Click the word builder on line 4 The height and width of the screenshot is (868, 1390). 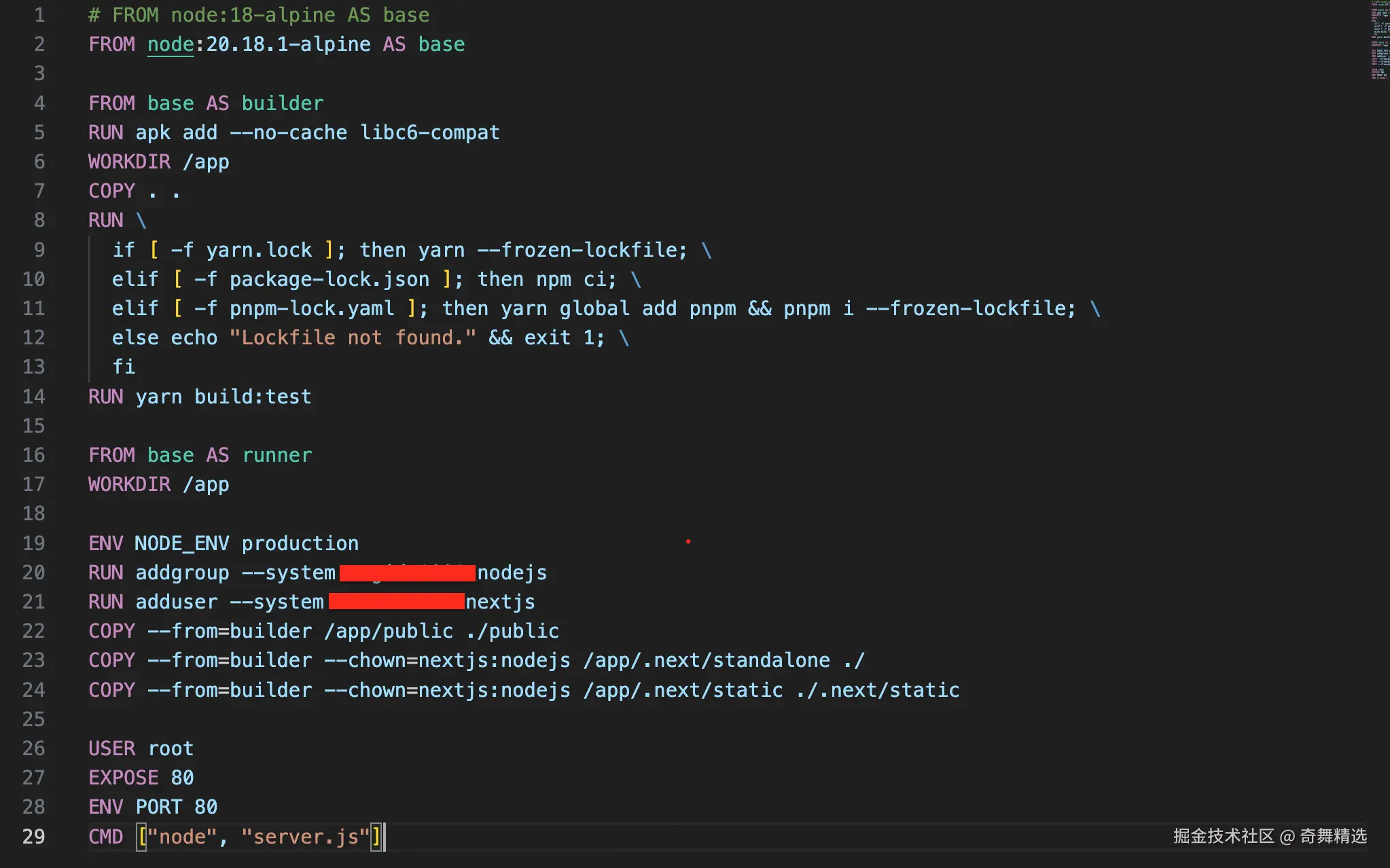(x=282, y=103)
